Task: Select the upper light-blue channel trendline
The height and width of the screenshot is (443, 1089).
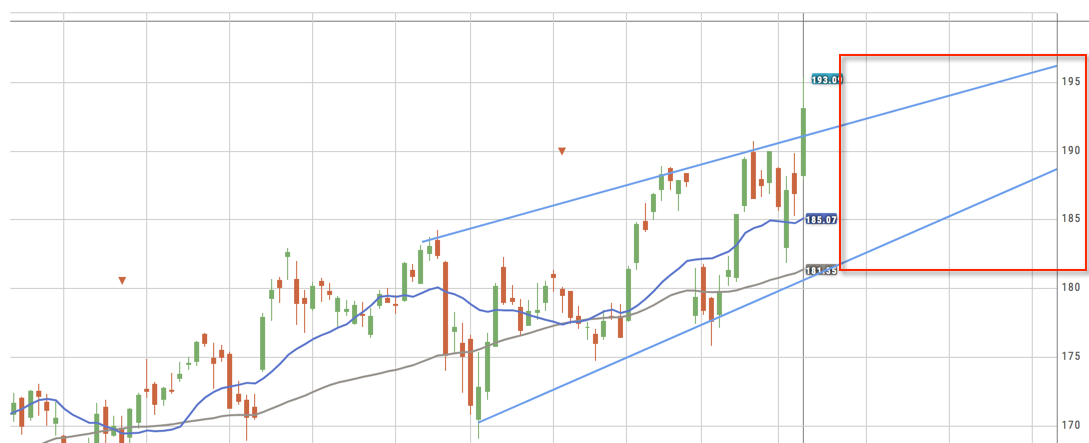Action: 600,194
